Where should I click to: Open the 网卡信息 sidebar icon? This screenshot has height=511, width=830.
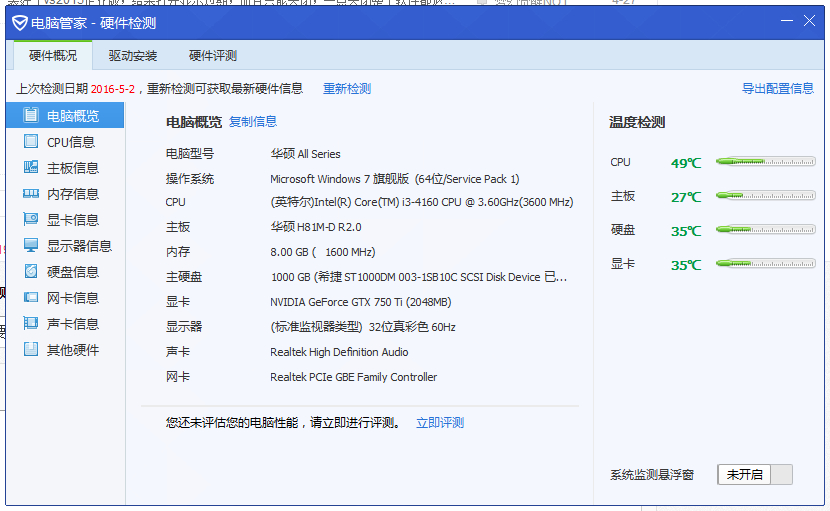click(31, 297)
